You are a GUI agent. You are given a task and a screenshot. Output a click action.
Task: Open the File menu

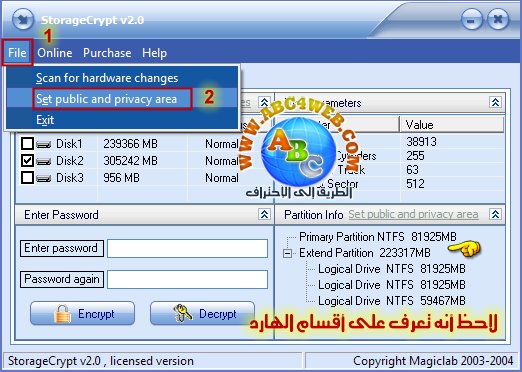click(x=17, y=53)
